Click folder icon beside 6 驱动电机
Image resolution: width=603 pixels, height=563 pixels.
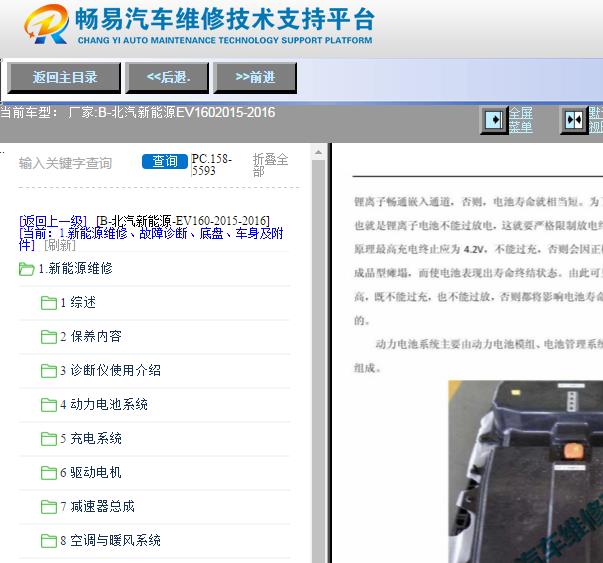[x=49, y=473]
